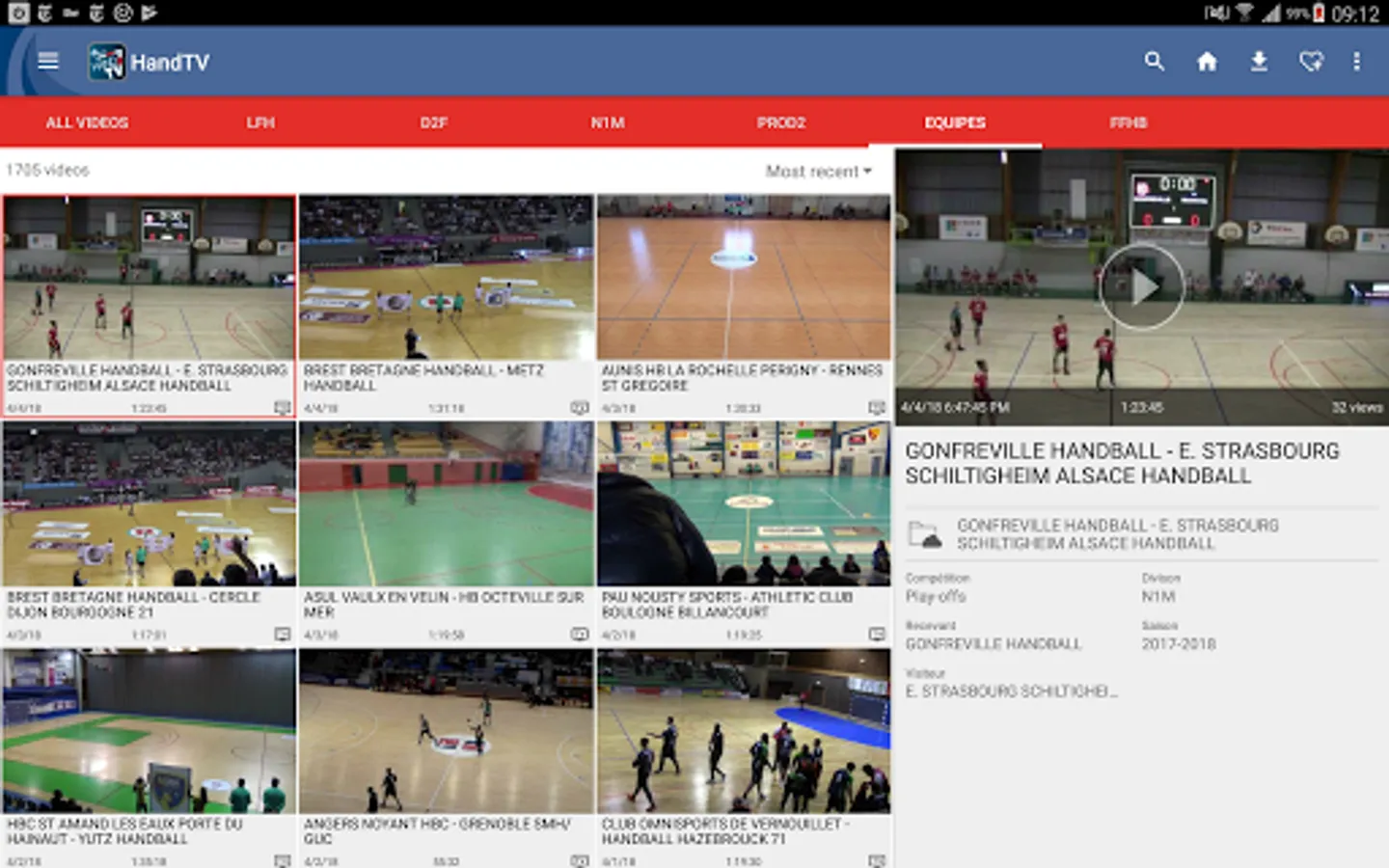
Task: Switch to the D2F tab
Action: (x=434, y=122)
